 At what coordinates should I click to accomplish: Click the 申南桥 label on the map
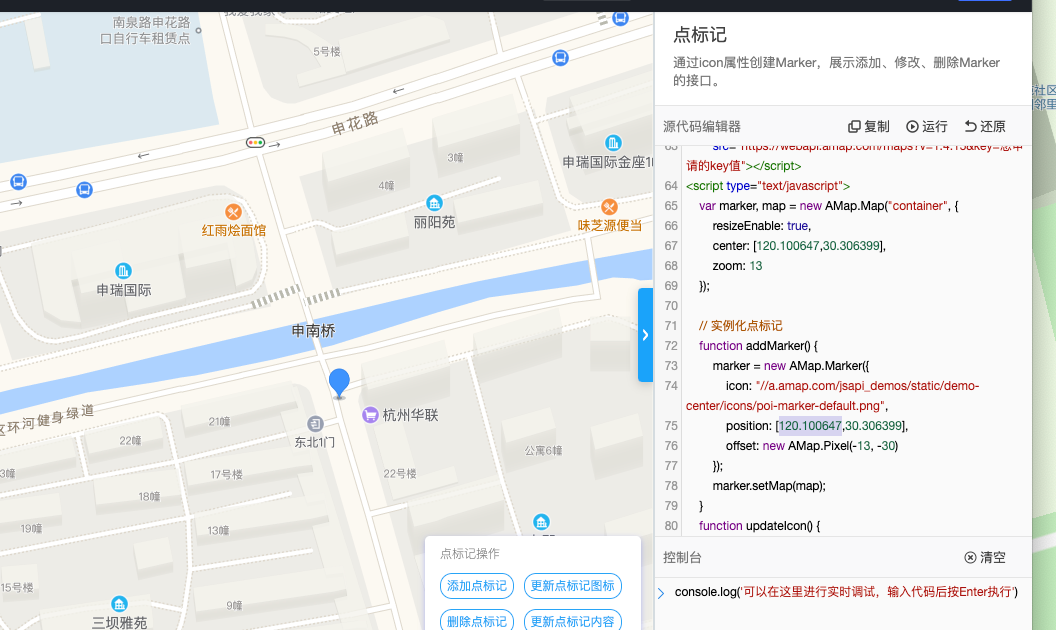point(313,331)
